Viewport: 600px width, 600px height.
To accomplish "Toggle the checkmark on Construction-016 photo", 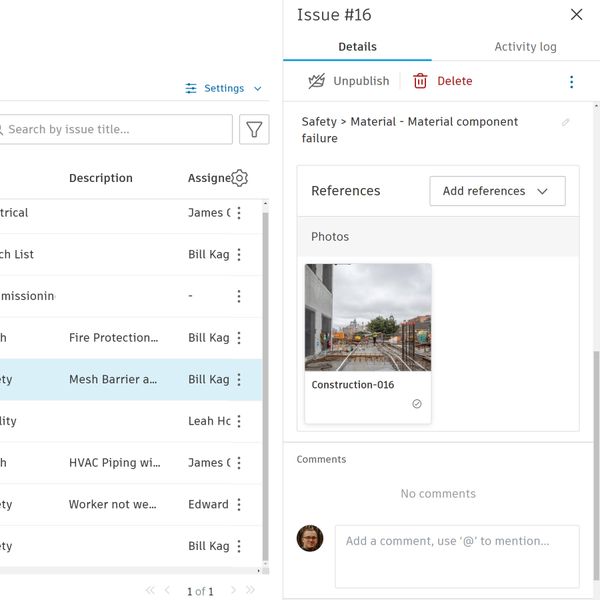I will tap(417, 404).
